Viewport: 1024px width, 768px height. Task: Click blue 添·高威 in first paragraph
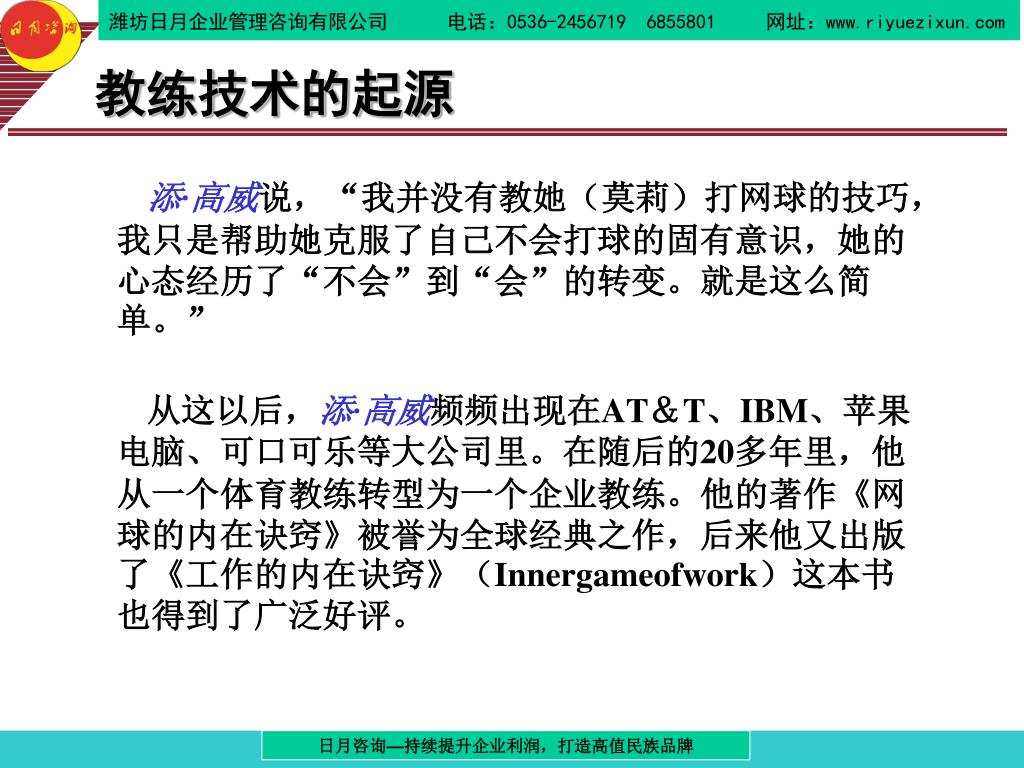tap(205, 197)
